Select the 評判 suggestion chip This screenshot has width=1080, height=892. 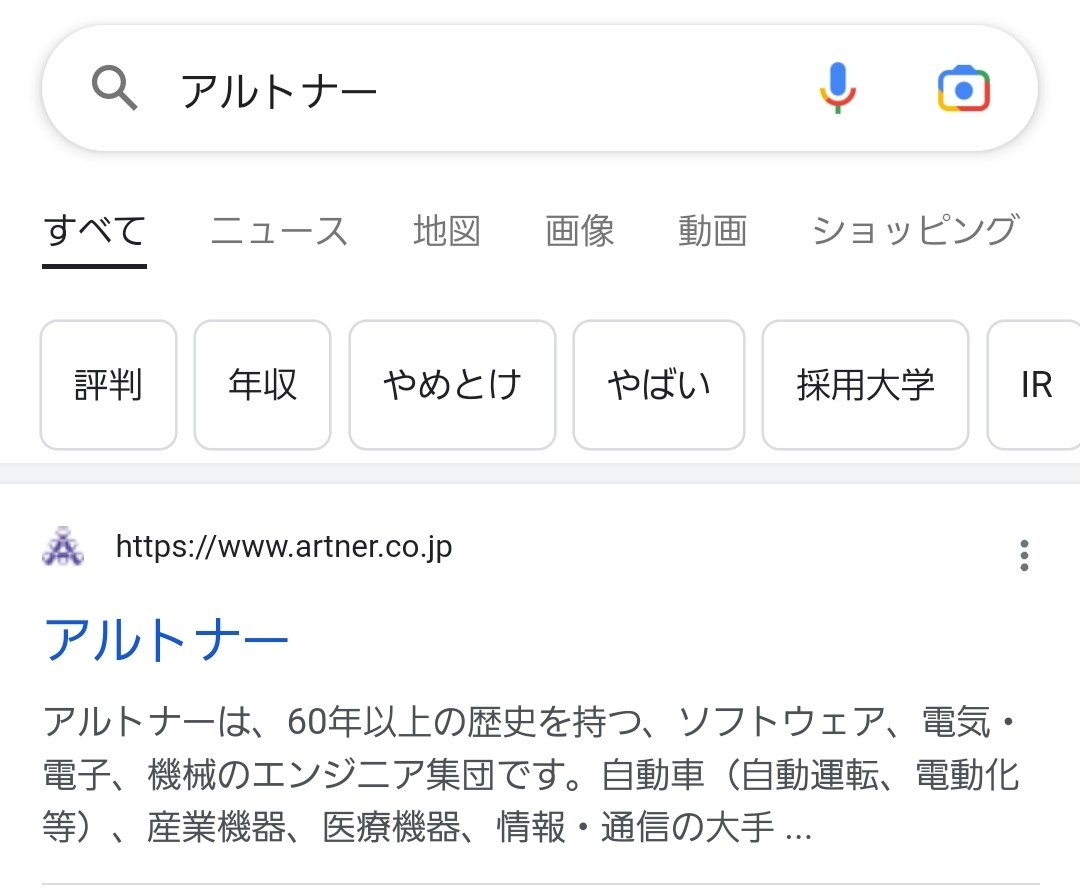coord(108,385)
